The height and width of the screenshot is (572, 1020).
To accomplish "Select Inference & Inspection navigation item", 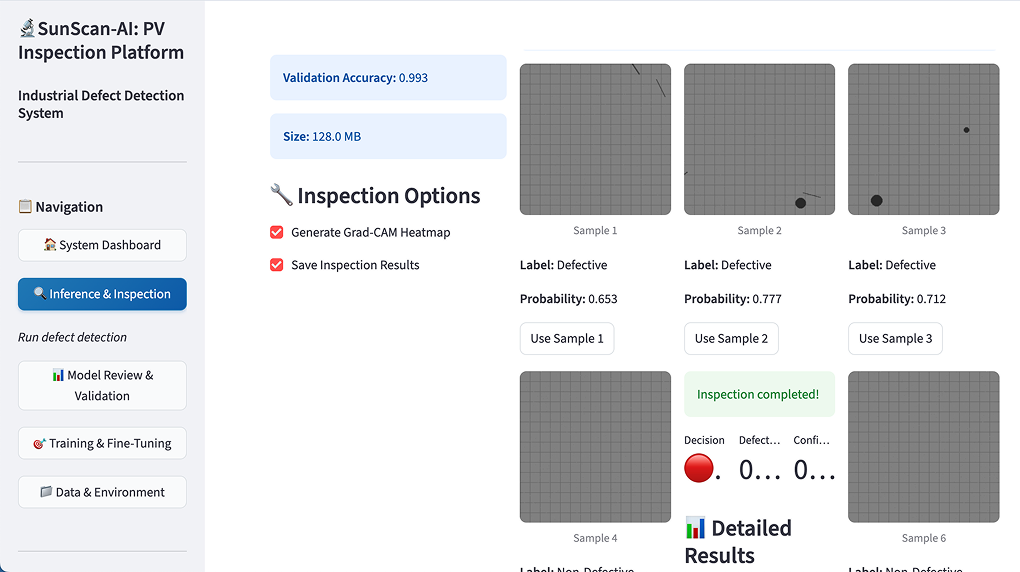I will click(102, 294).
